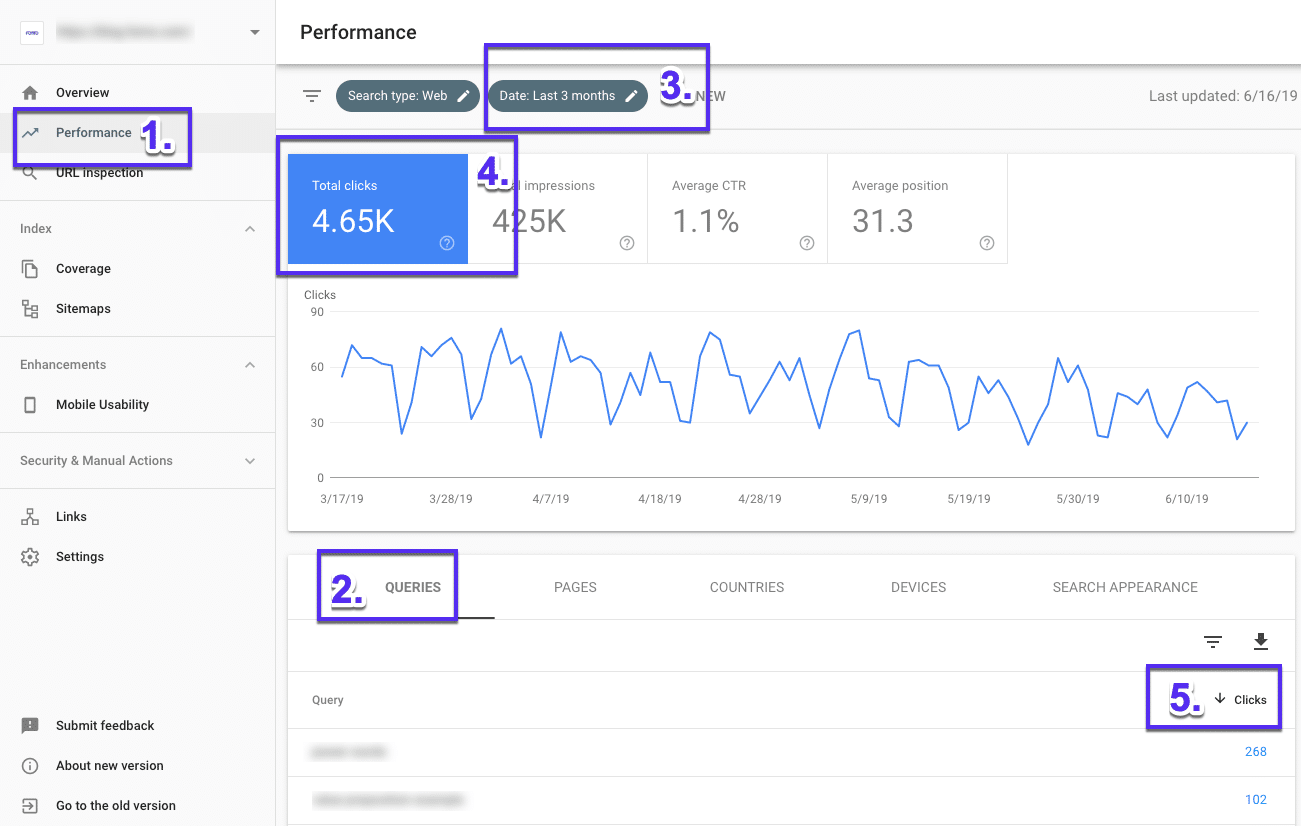1301x826 pixels.
Task: Switch to the Pages tab
Action: click(575, 587)
